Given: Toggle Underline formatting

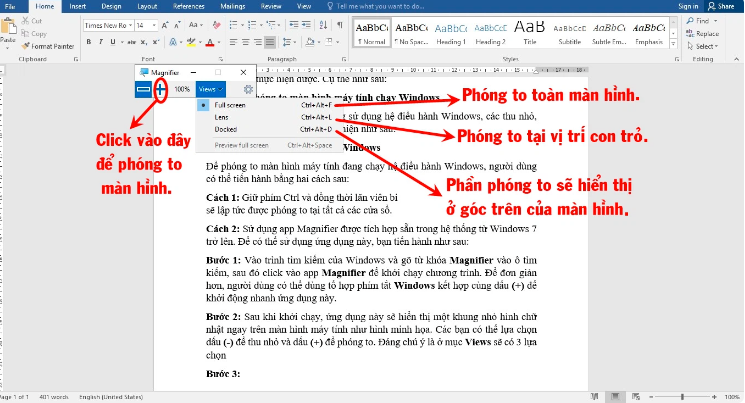Looking at the screenshot, I should [x=113, y=42].
